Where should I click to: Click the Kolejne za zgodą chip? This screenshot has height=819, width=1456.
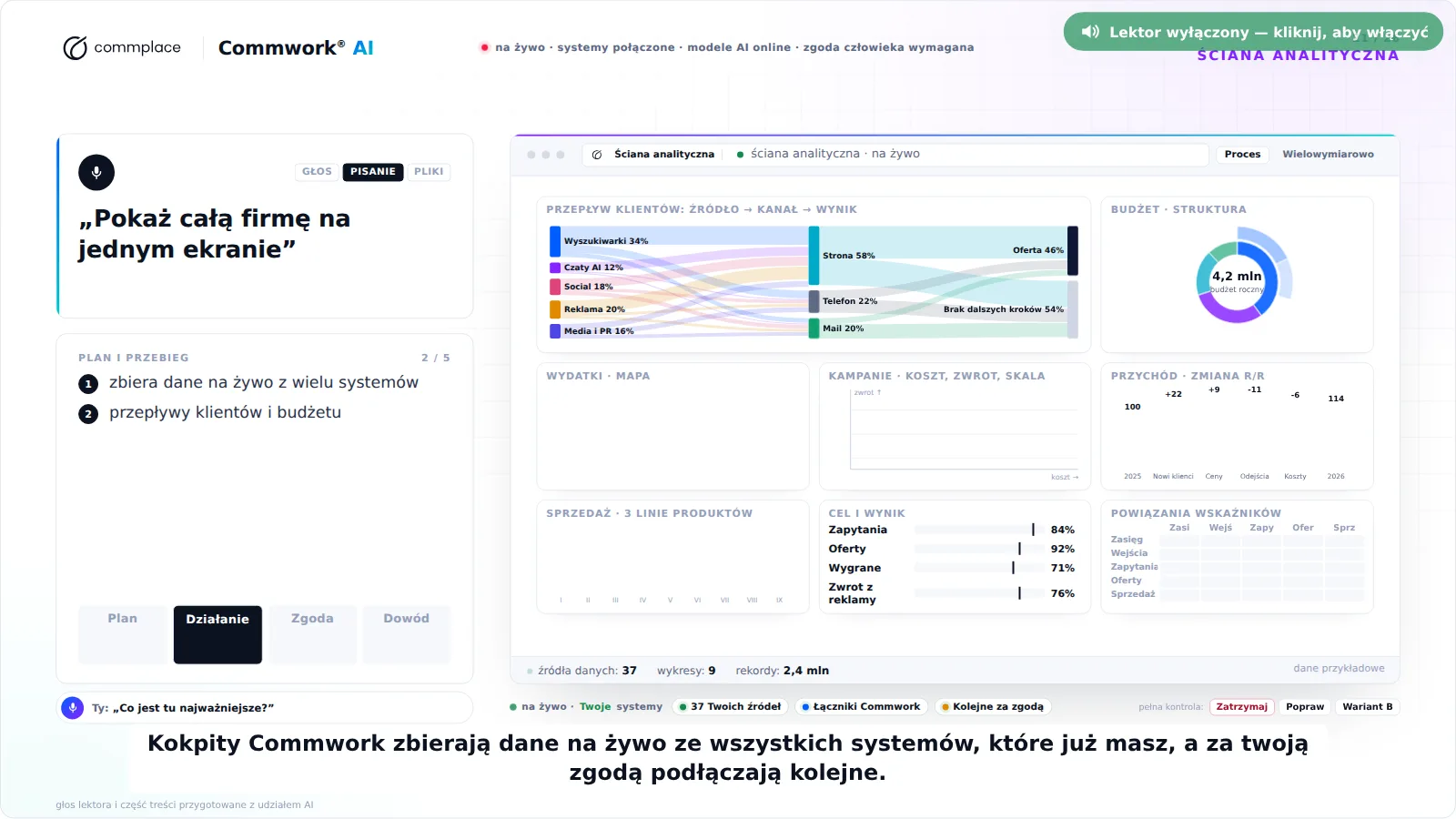tap(993, 707)
